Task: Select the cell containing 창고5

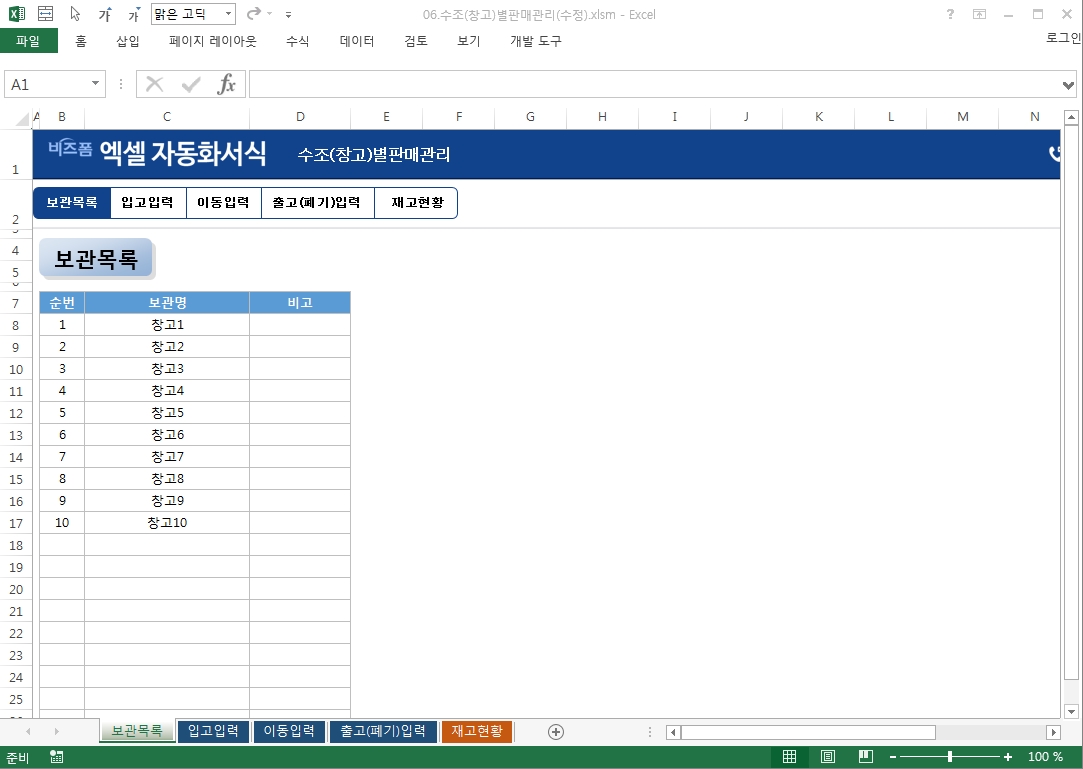Action: (167, 412)
